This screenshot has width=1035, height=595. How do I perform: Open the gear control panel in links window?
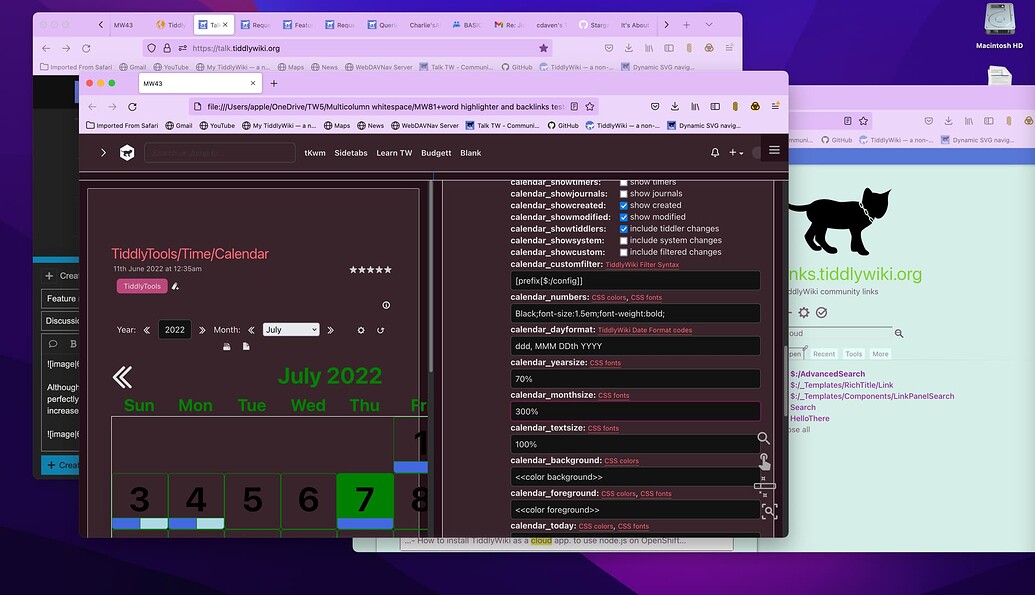[803, 312]
